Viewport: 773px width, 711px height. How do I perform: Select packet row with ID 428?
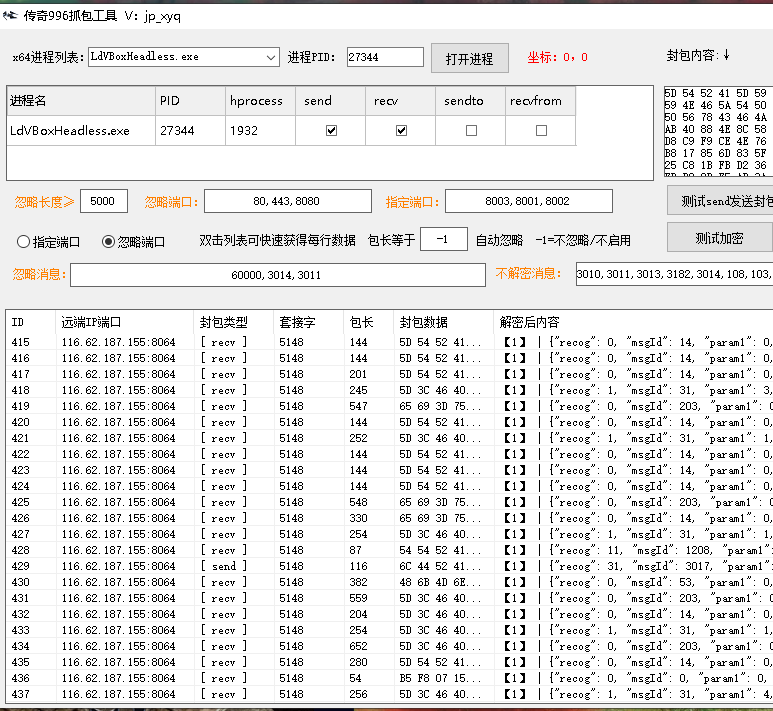click(x=389, y=550)
